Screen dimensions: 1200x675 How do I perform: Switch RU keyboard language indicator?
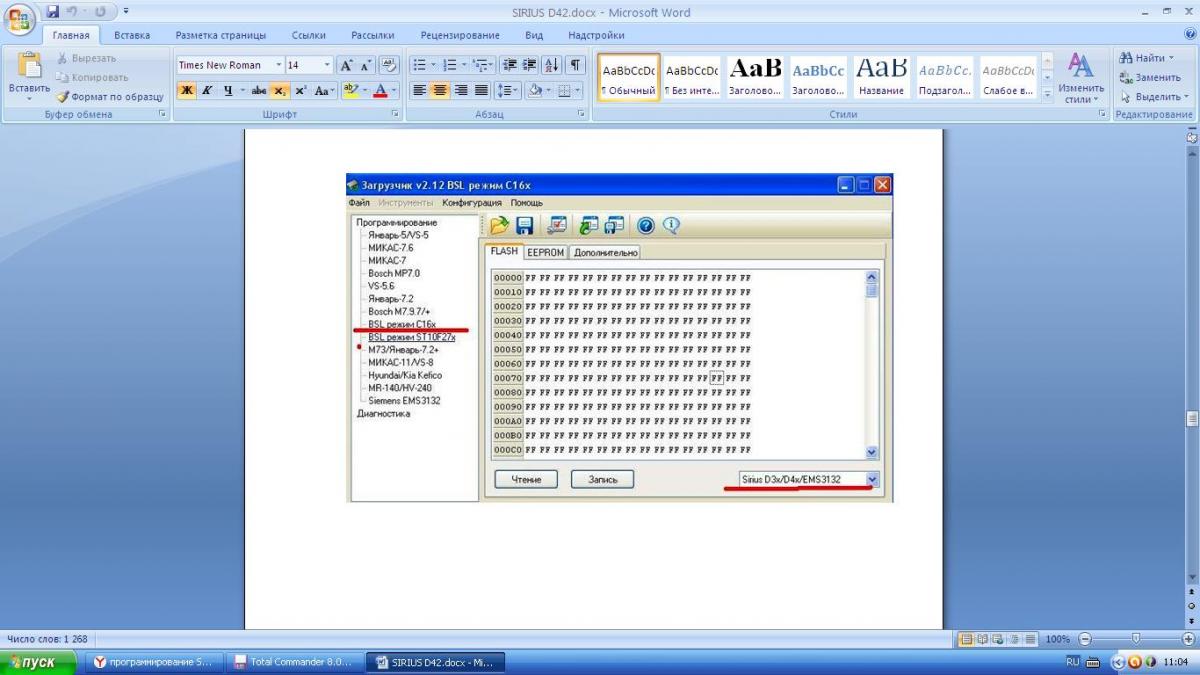coord(1073,662)
